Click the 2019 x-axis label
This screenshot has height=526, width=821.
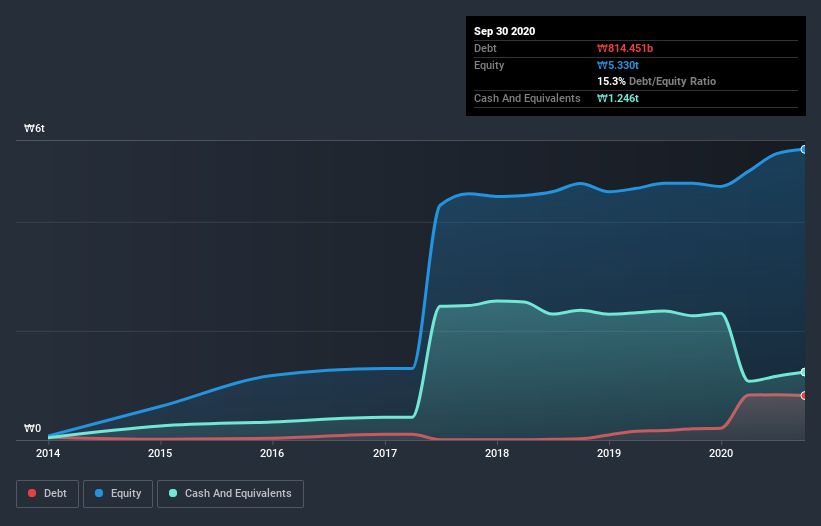point(609,453)
